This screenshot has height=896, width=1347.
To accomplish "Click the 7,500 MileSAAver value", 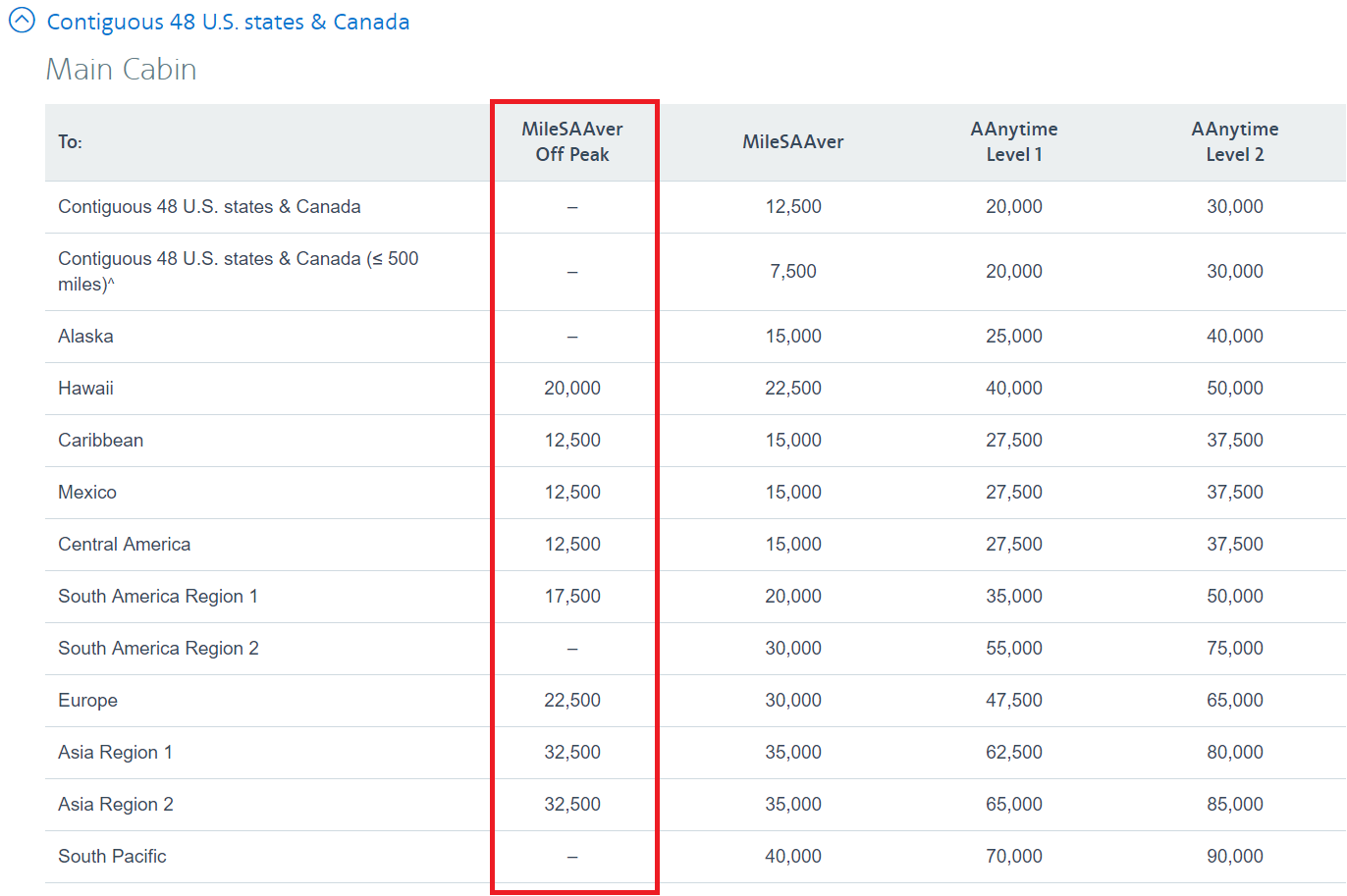I will tap(793, 272).
